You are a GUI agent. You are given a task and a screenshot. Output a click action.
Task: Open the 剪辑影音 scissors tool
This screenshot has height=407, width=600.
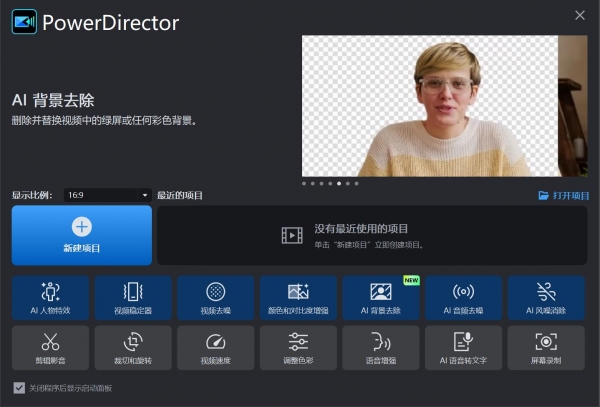click(x=51, y=348)
